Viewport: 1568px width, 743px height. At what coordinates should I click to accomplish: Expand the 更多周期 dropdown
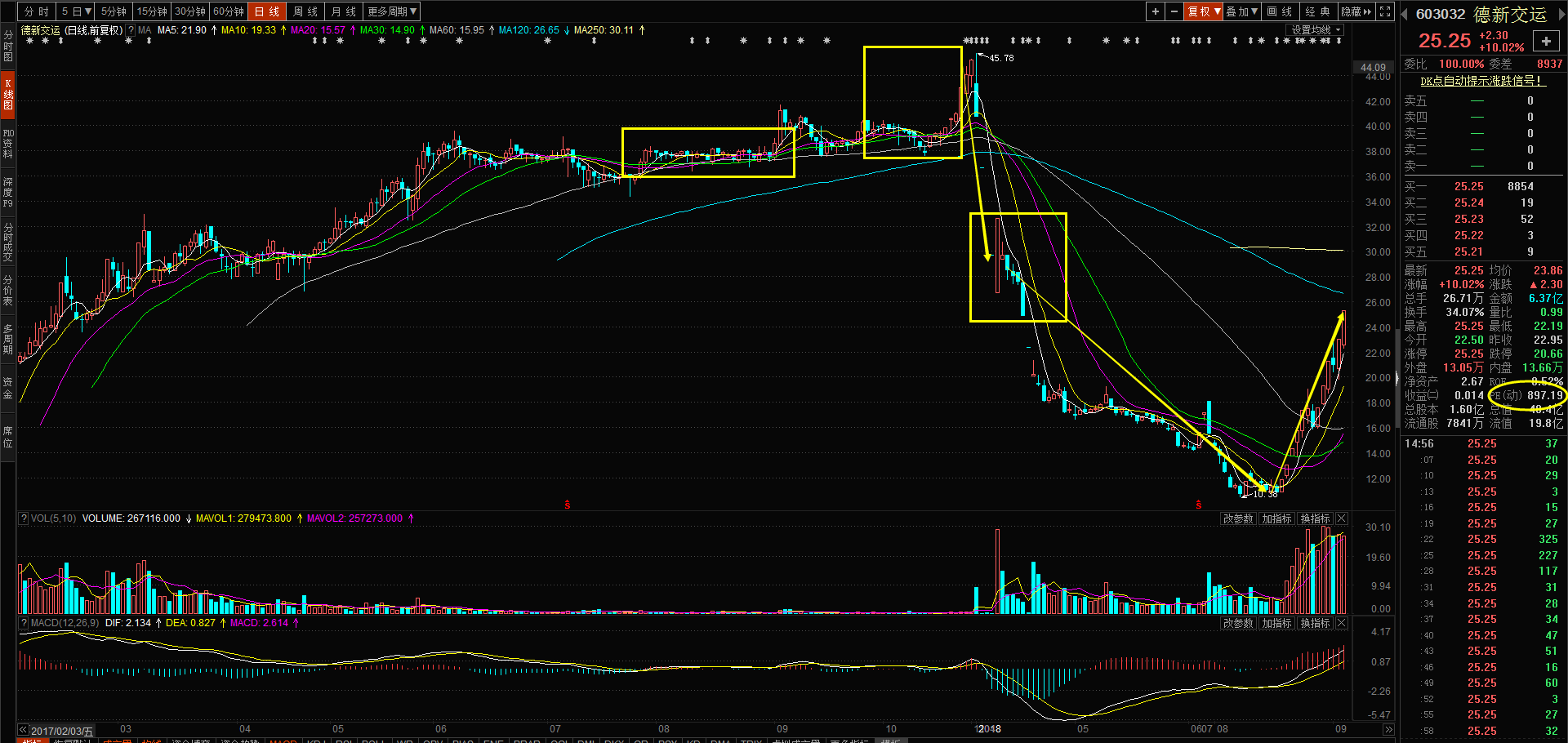[392, 11]
